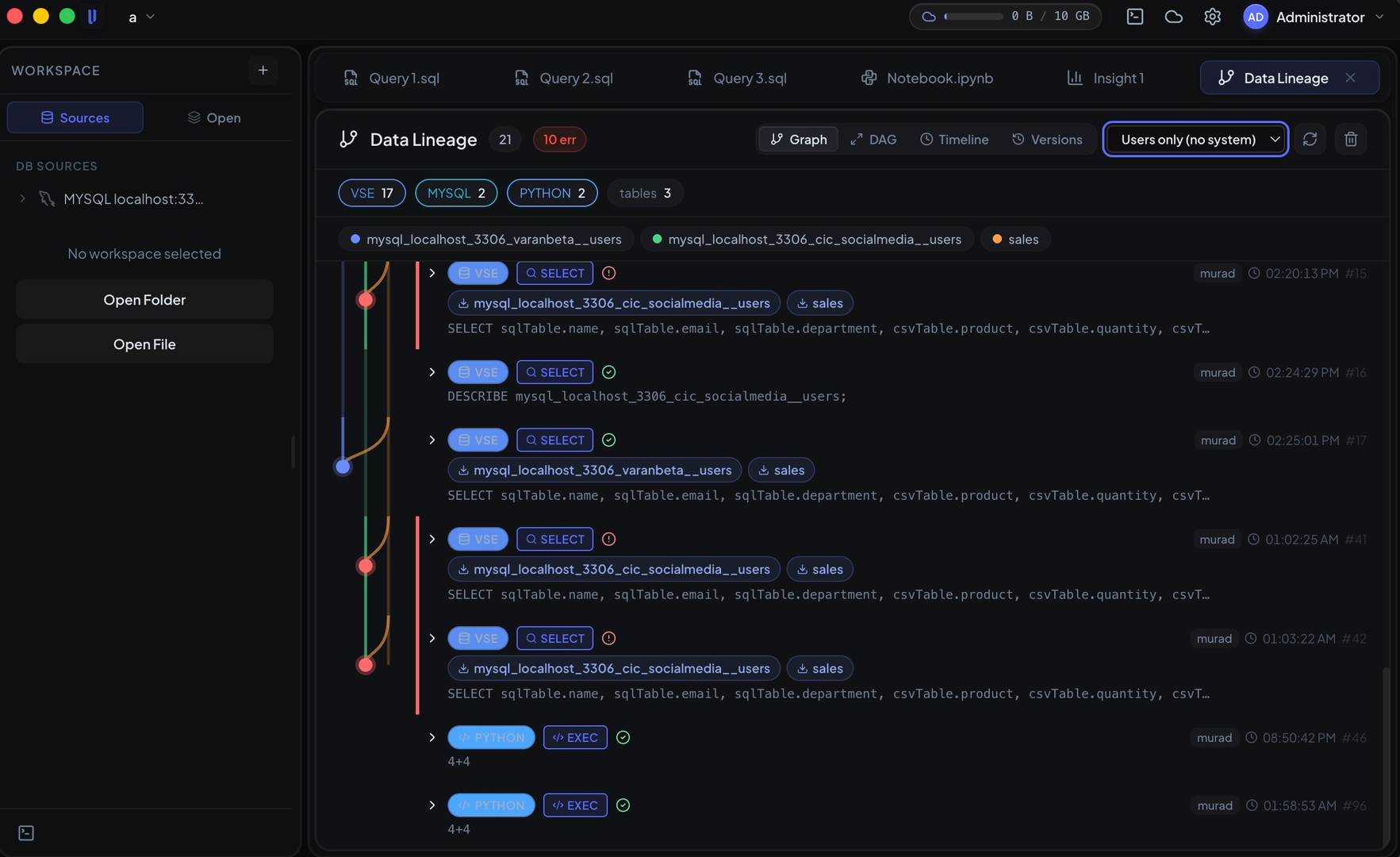
Task: Toggle the PYTHON 2 filter chip
Action: tap(552, 193)
